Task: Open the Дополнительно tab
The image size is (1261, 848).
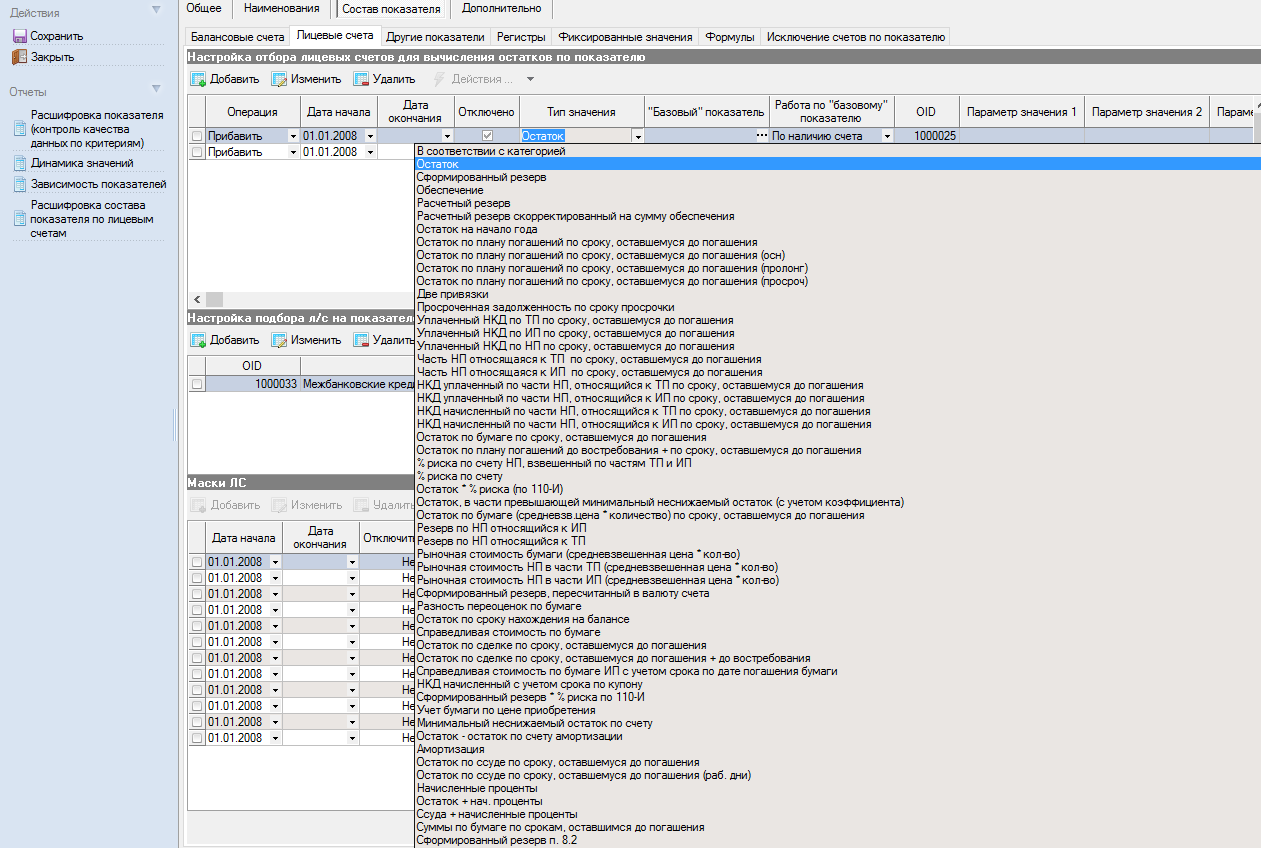Action: 502,9
